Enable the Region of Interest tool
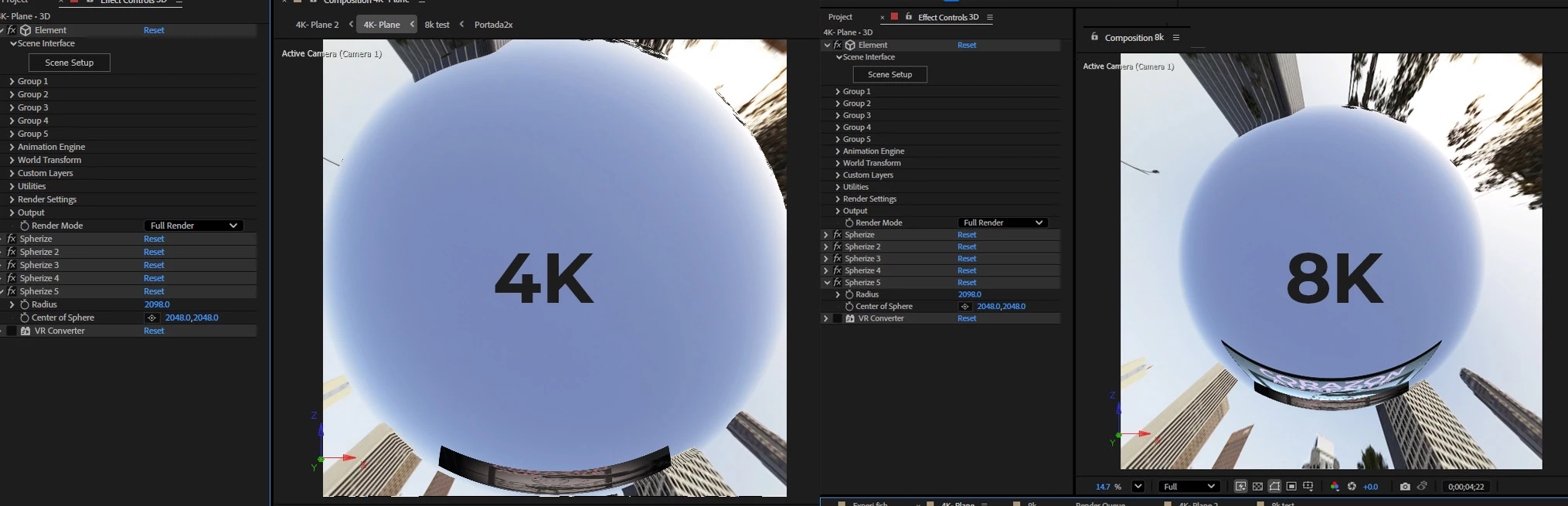Screen dimensions: 1568x506 click(x=1291, y=487)
